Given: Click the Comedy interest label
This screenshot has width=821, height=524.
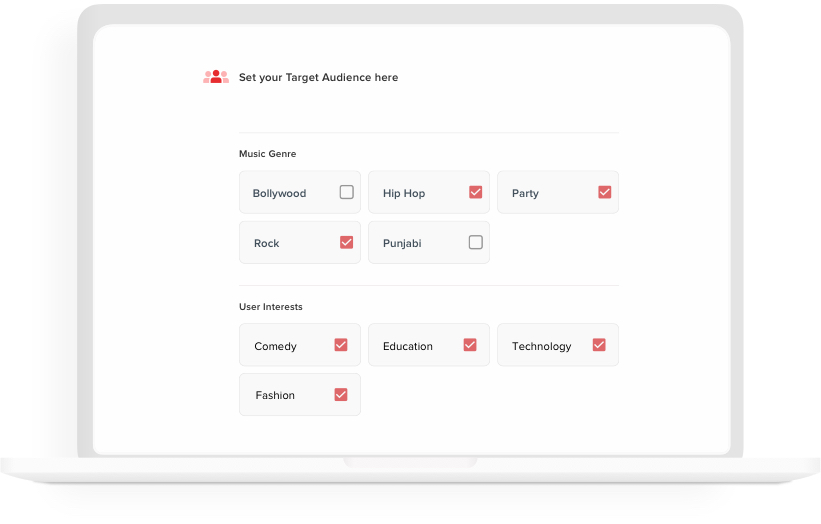Looking at the screenshot, I should (275, 346).
